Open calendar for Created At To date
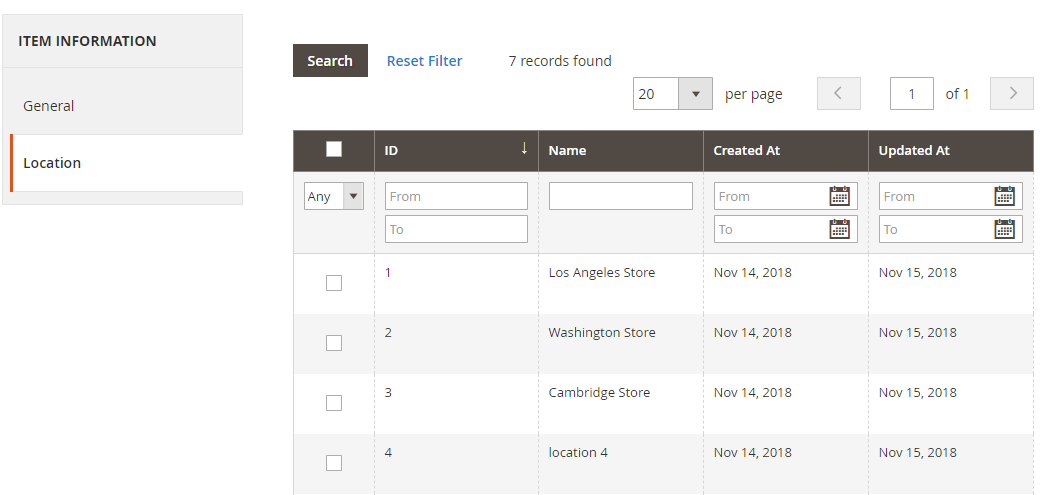The height and width of the screenshot is (495, 1041). 839,229
